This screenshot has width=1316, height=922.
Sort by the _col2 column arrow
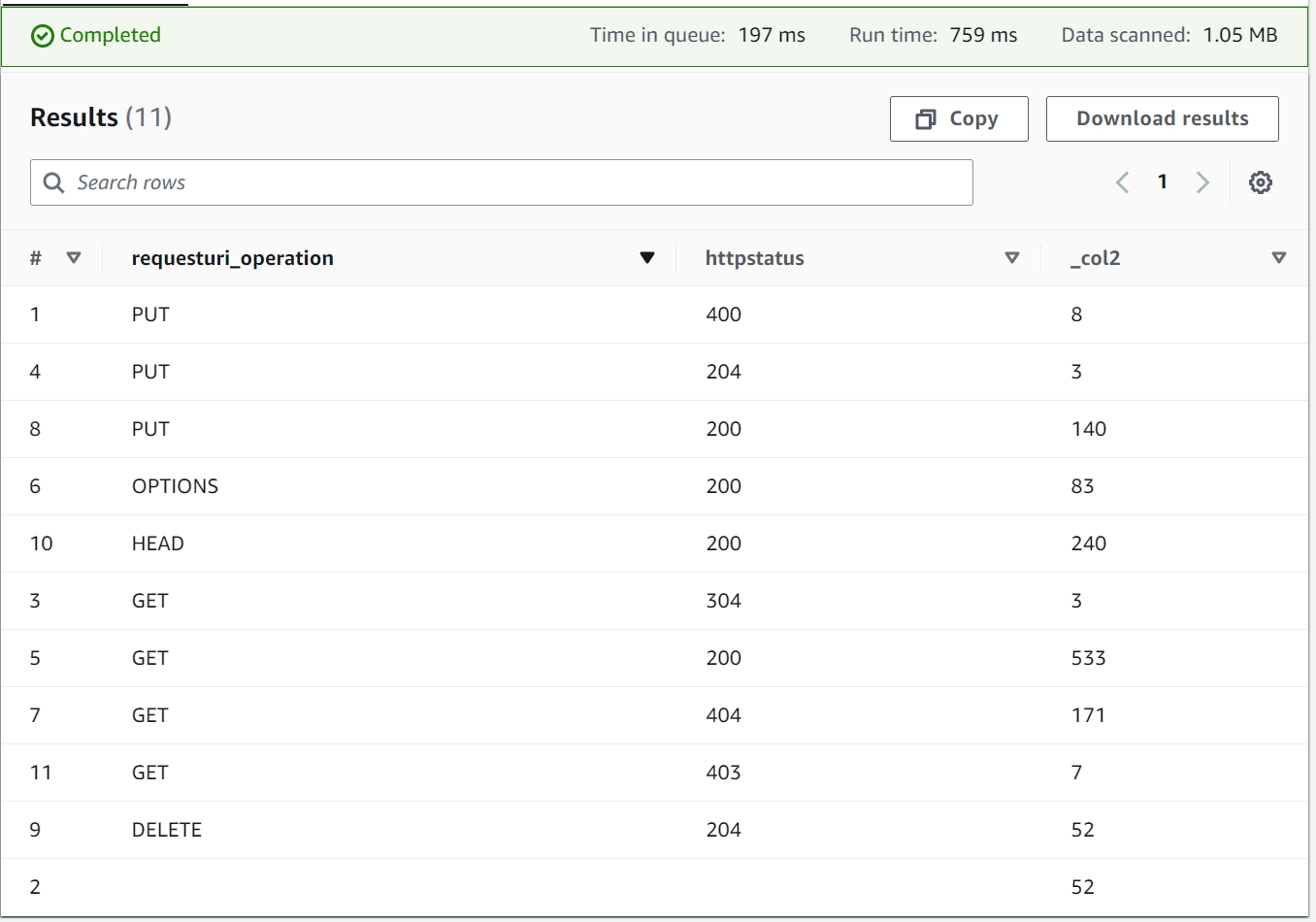pos(1278,258)
